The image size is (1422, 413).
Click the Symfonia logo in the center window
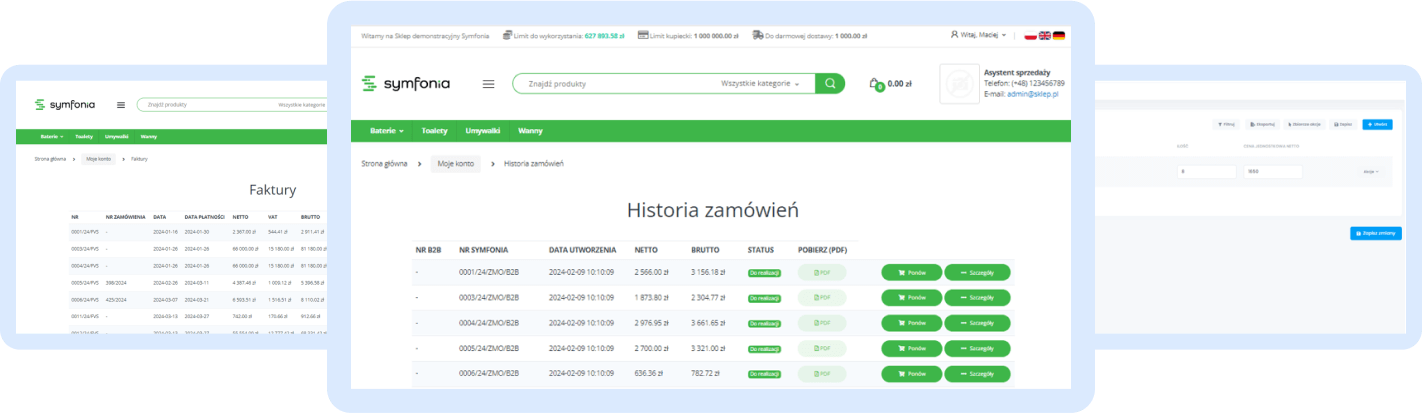click(x=406, y=84)
